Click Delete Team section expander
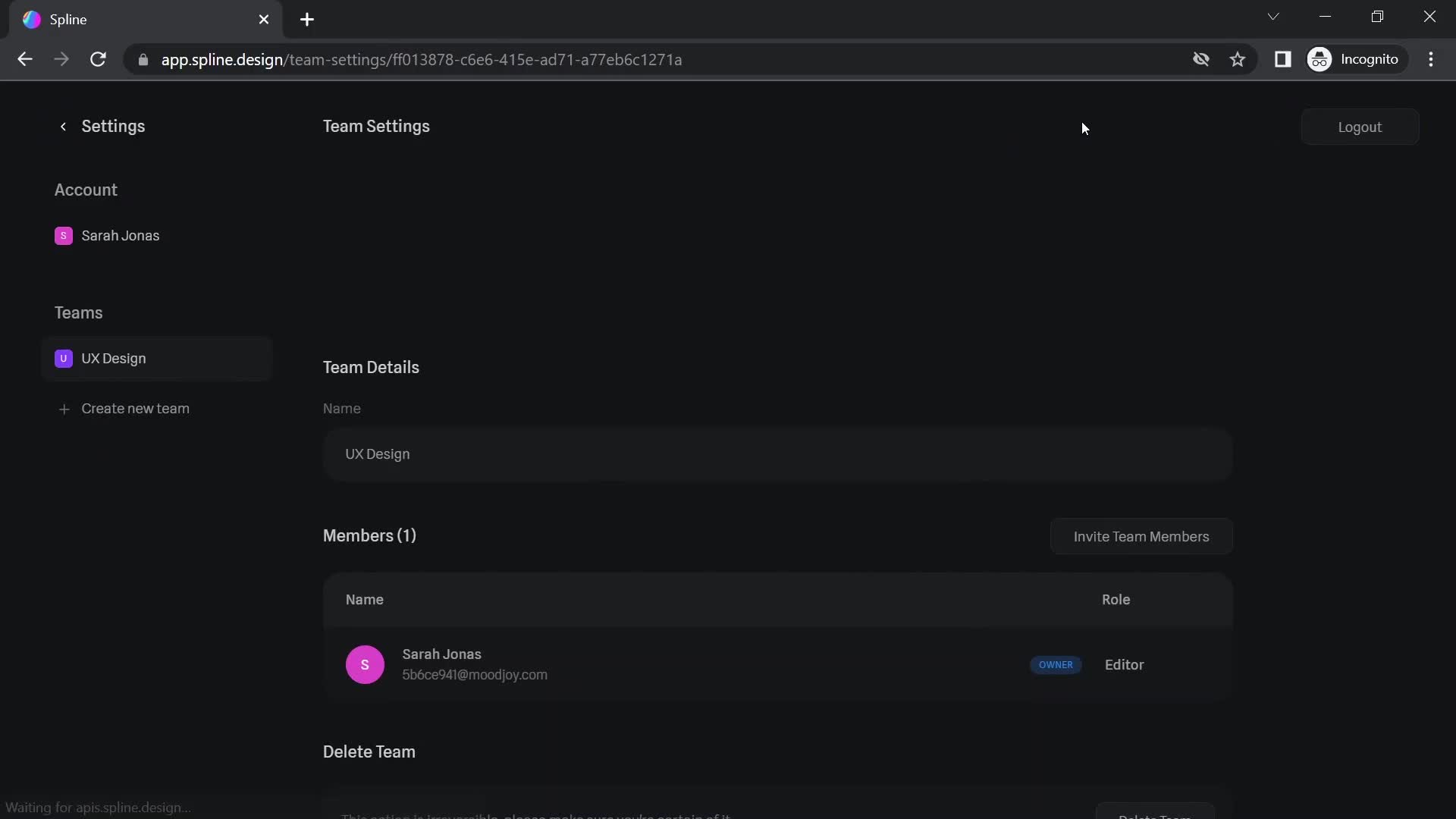This screenshot has width=1456, height=819. 368,751
